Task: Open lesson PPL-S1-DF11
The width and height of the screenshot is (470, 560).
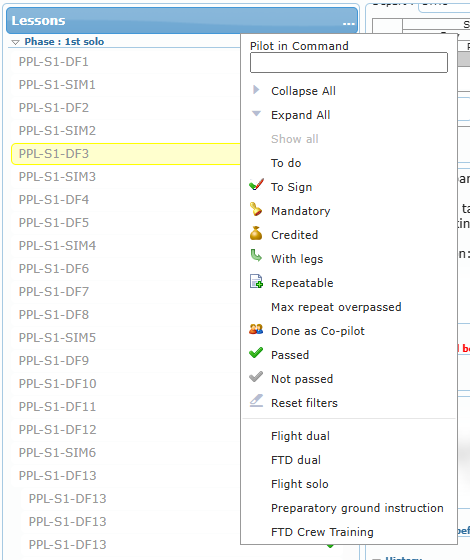Action: click(58, 407)
